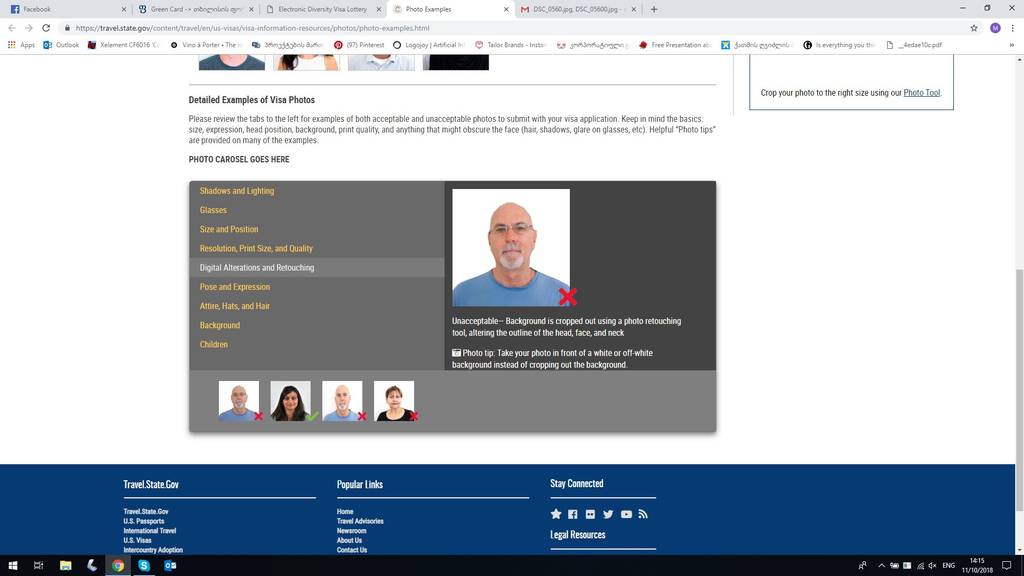This screenshot has width=1024, height=576.
Task: Select Resolution, Print Size, and Quality tab
Action: [x=256, y=248]
